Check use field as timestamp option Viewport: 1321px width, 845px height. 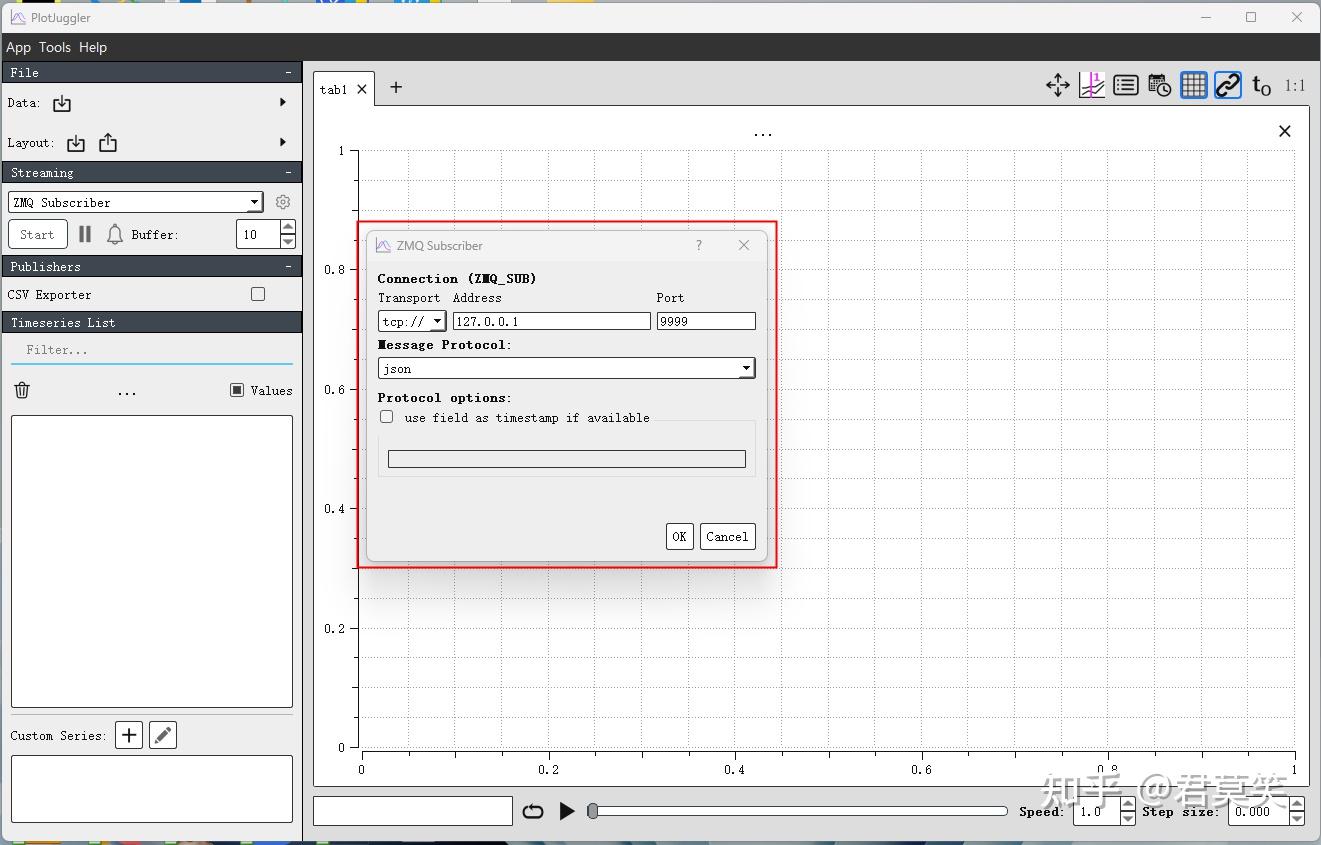click(x=387, y=417)
